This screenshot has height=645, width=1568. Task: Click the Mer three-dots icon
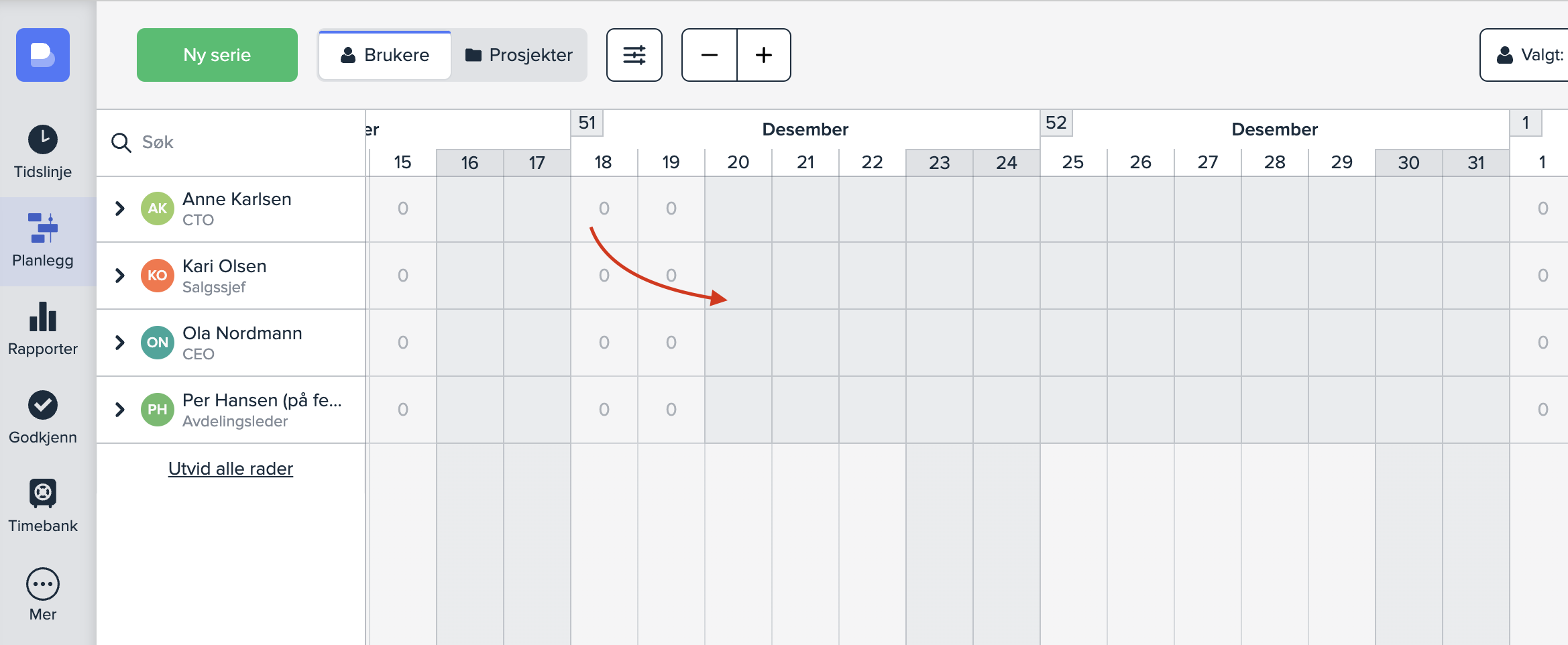[x=43, y=585]
